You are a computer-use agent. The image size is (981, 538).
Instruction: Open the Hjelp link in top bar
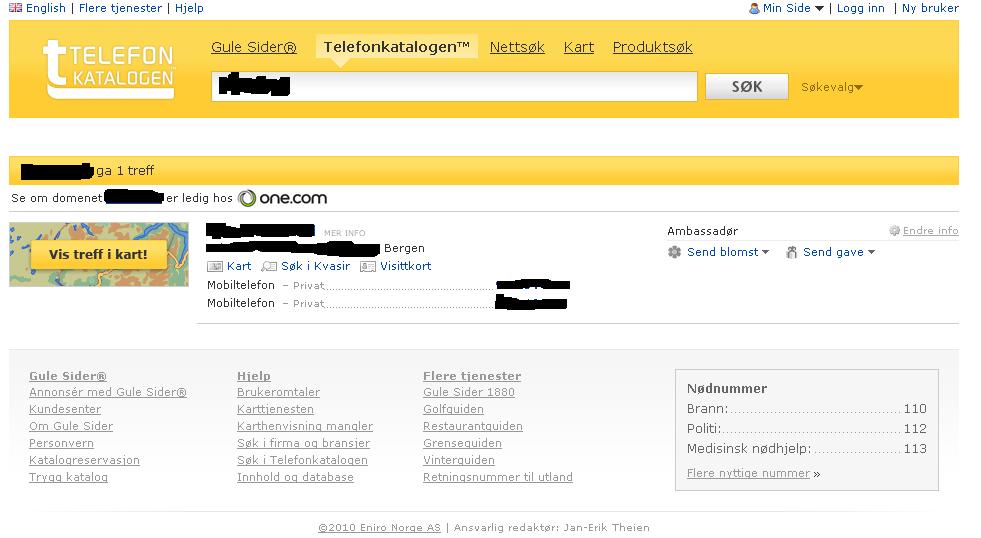189,8
